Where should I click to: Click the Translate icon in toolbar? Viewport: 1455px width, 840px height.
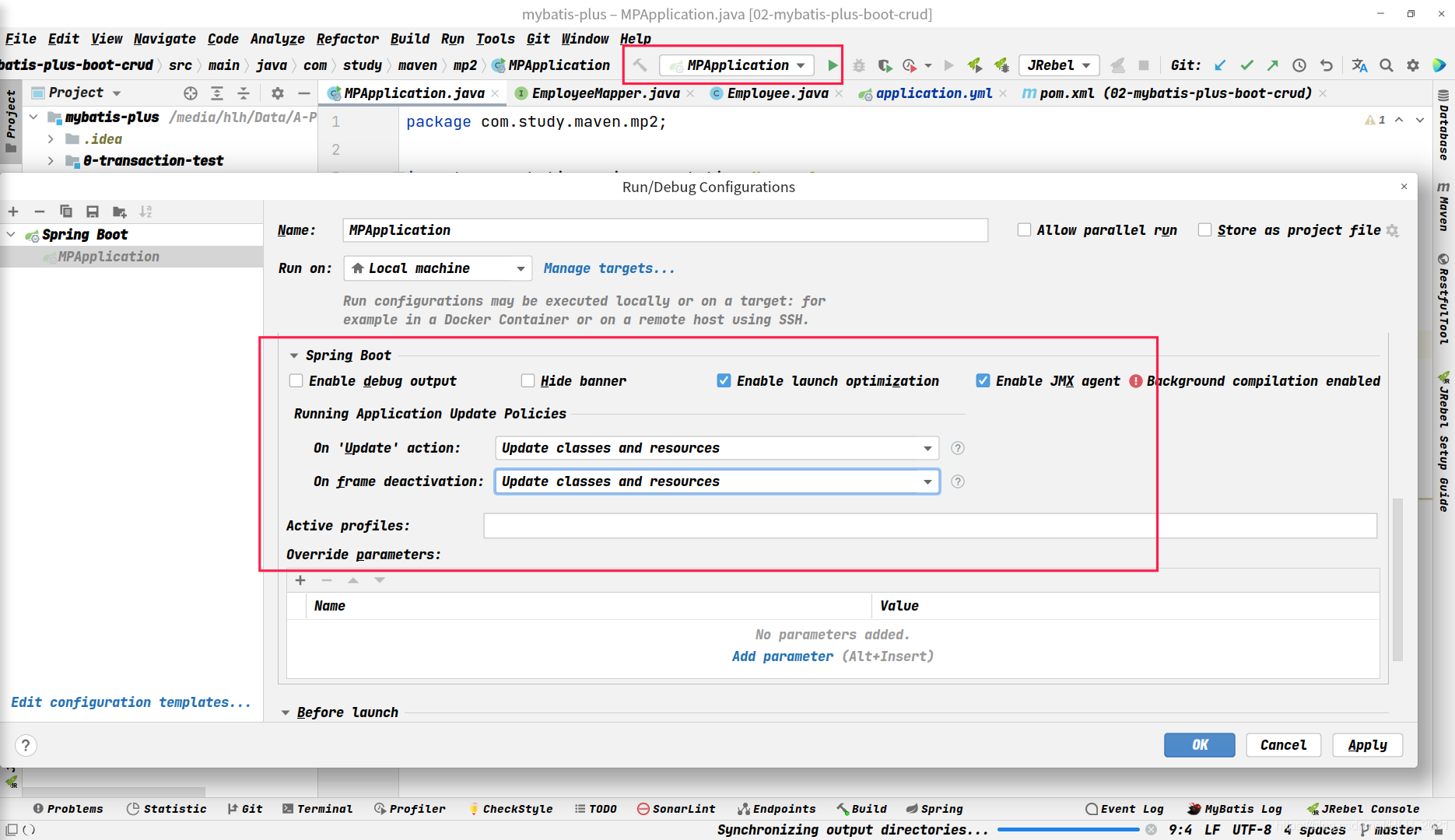(1359, 65)
